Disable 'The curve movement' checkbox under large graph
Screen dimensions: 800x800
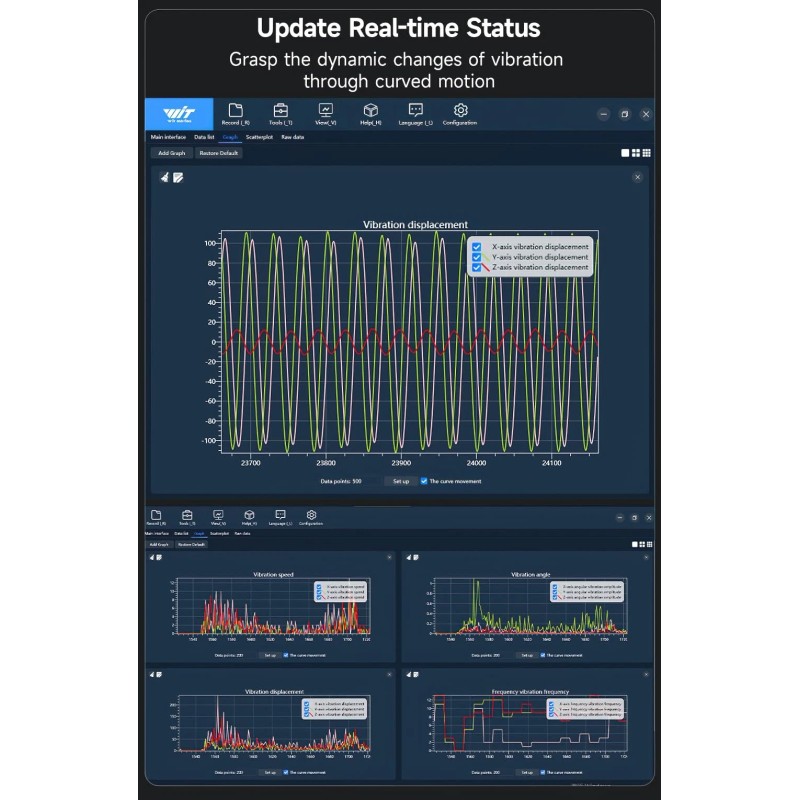coord(424,481)
